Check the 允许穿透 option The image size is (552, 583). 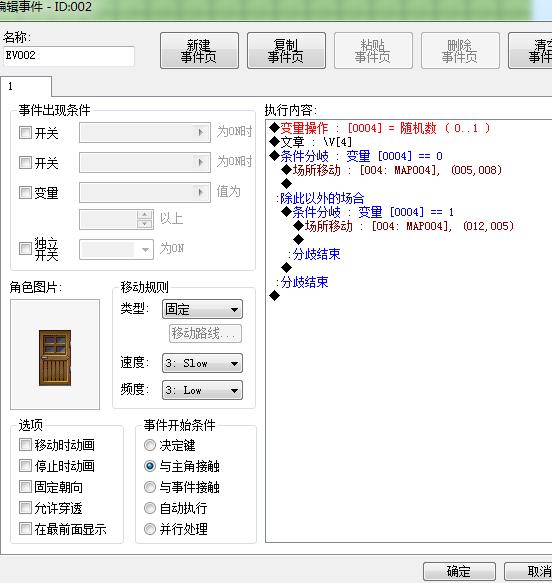click(25, 508)
